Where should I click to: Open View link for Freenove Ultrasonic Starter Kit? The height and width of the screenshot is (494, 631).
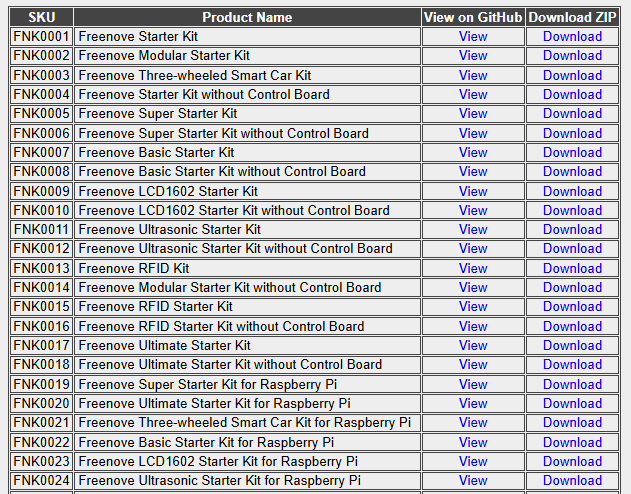(x=473, y=230)
